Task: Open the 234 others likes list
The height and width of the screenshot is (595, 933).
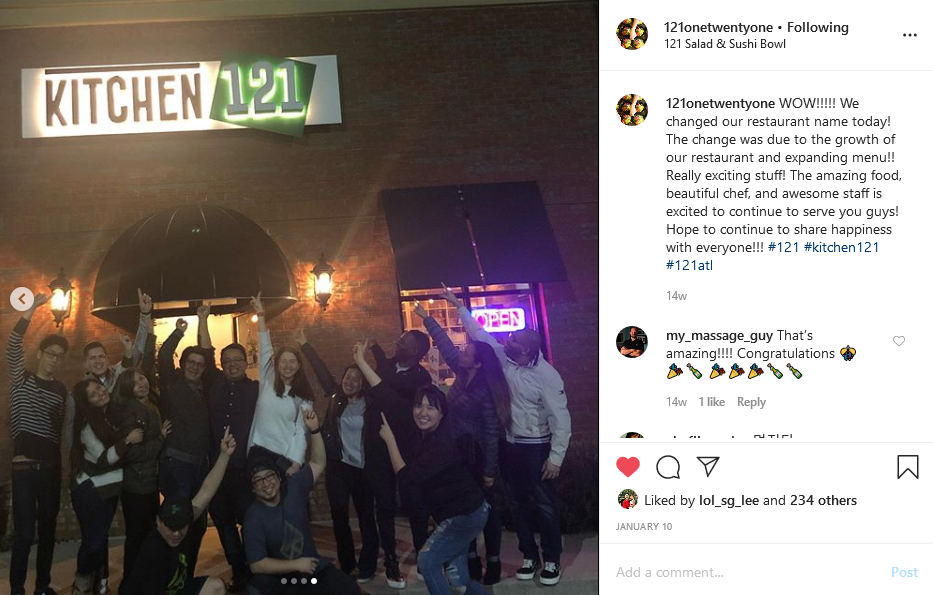Action: pyautogui.click(x=824, y=500)
